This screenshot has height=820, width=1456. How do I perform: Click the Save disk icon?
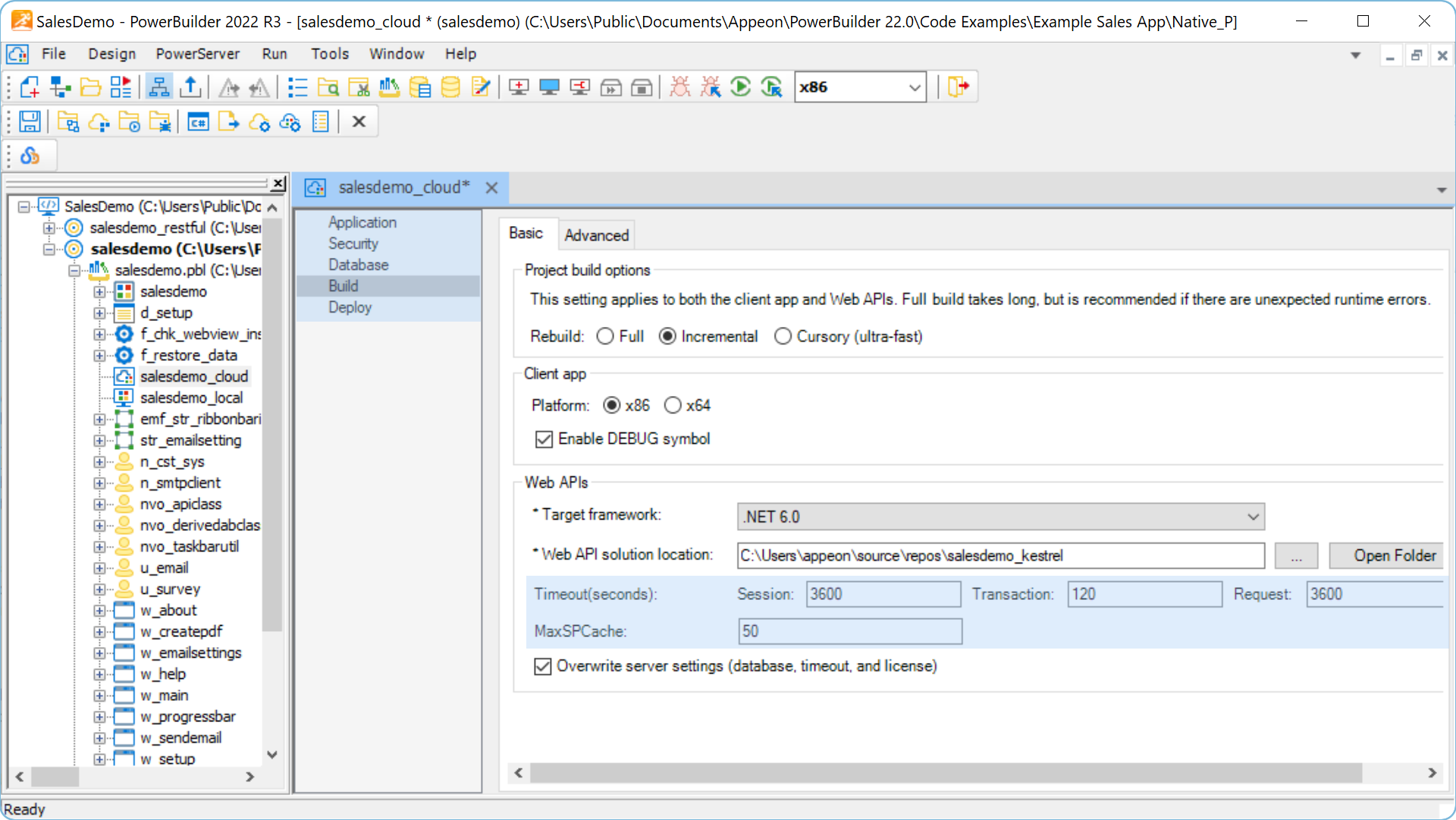pos(30,121)
